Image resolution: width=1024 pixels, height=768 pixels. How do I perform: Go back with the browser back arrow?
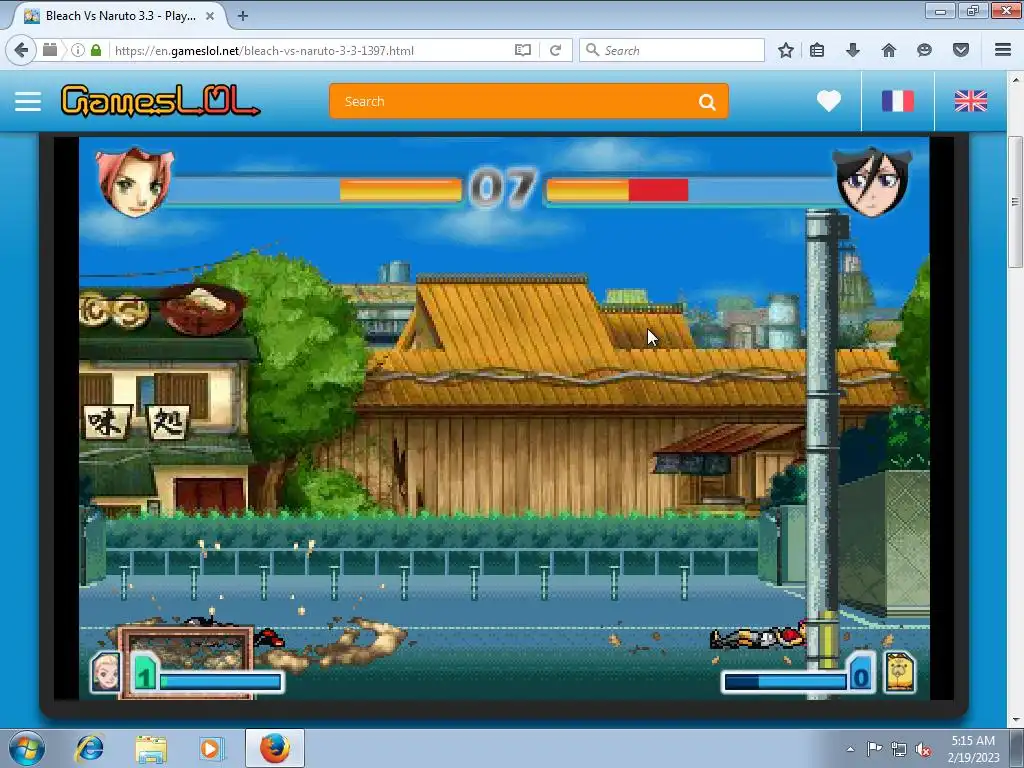(x=21, y=50)
